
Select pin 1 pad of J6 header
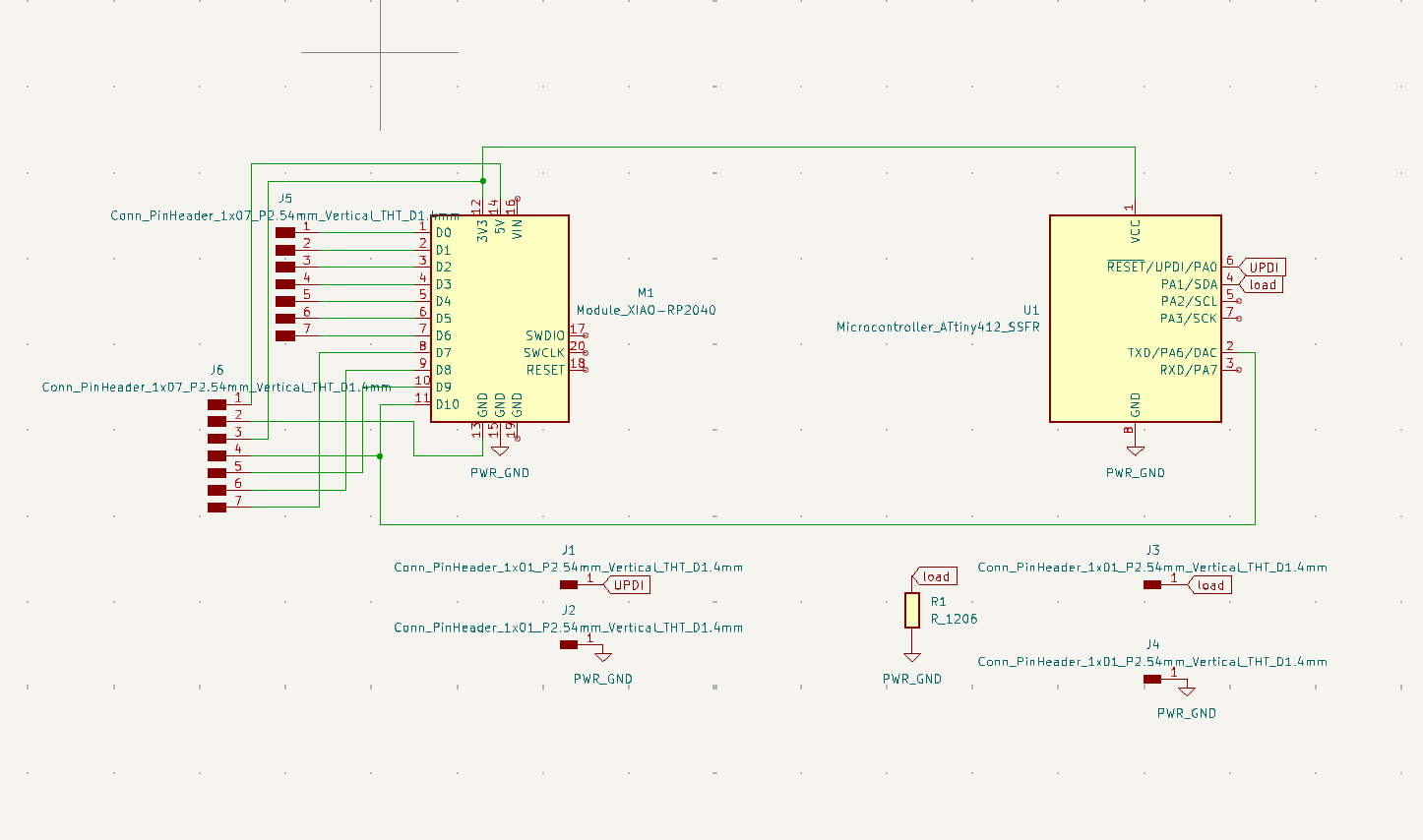click(217, 404)
